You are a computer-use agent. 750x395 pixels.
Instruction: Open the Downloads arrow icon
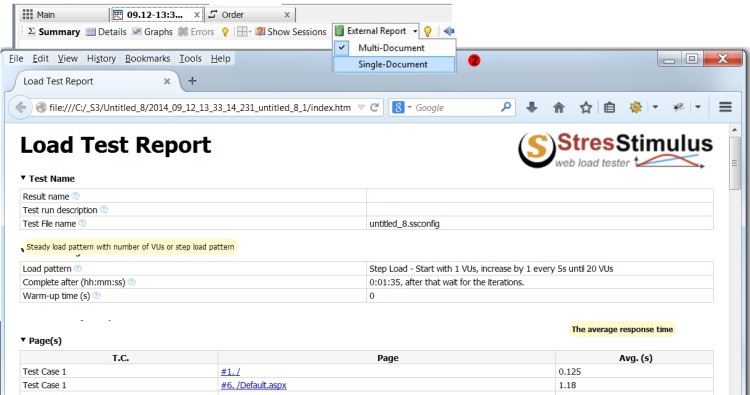(x=531, y=108)
